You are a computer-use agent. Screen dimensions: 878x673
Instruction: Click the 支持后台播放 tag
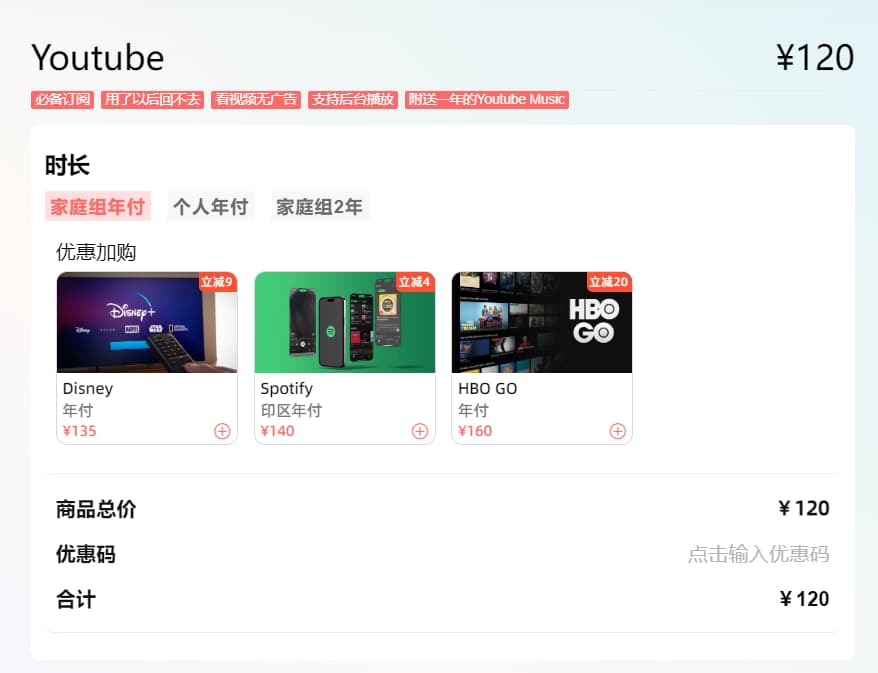click(353, 100)
